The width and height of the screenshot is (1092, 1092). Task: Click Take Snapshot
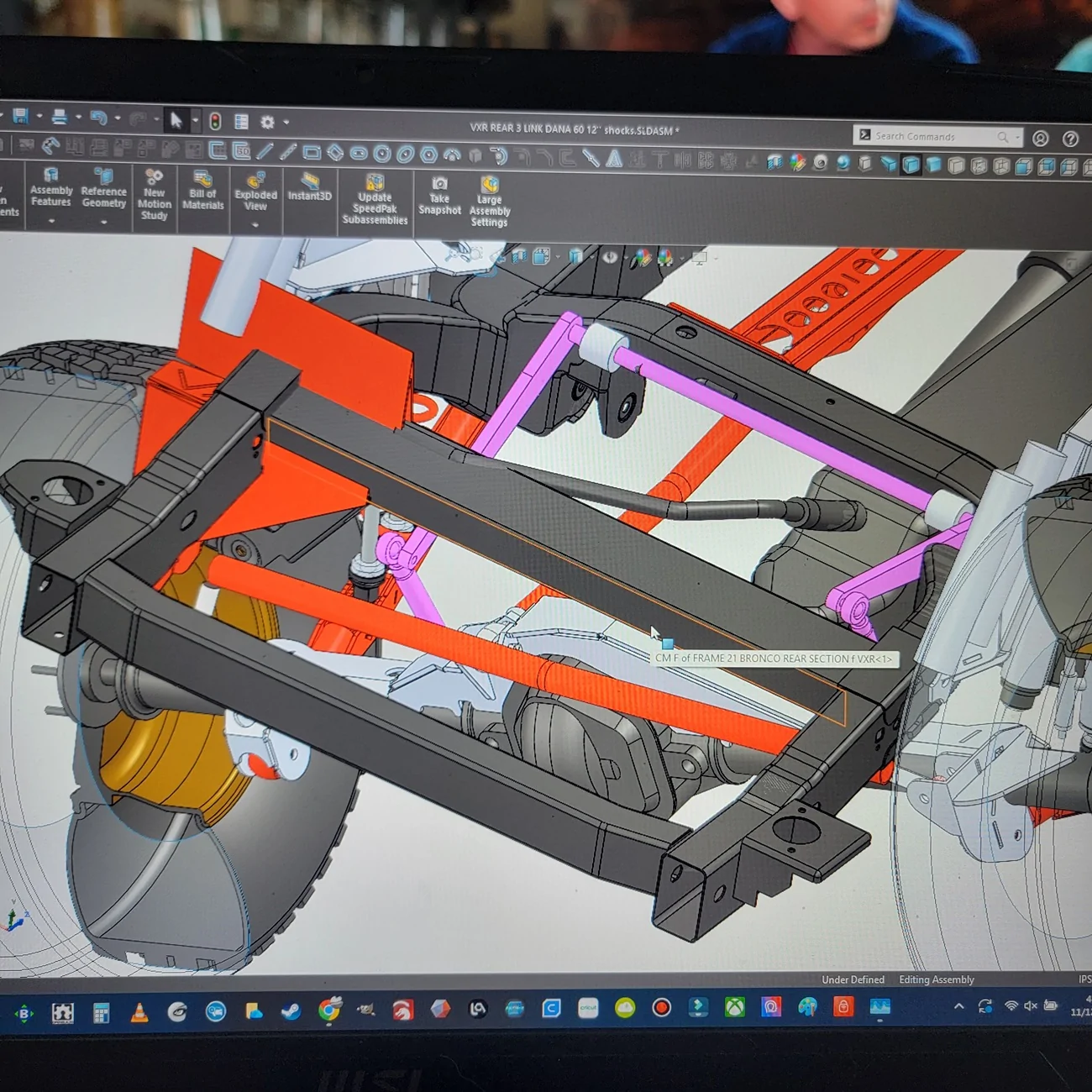pyautogui.click(x=439, y=196)
